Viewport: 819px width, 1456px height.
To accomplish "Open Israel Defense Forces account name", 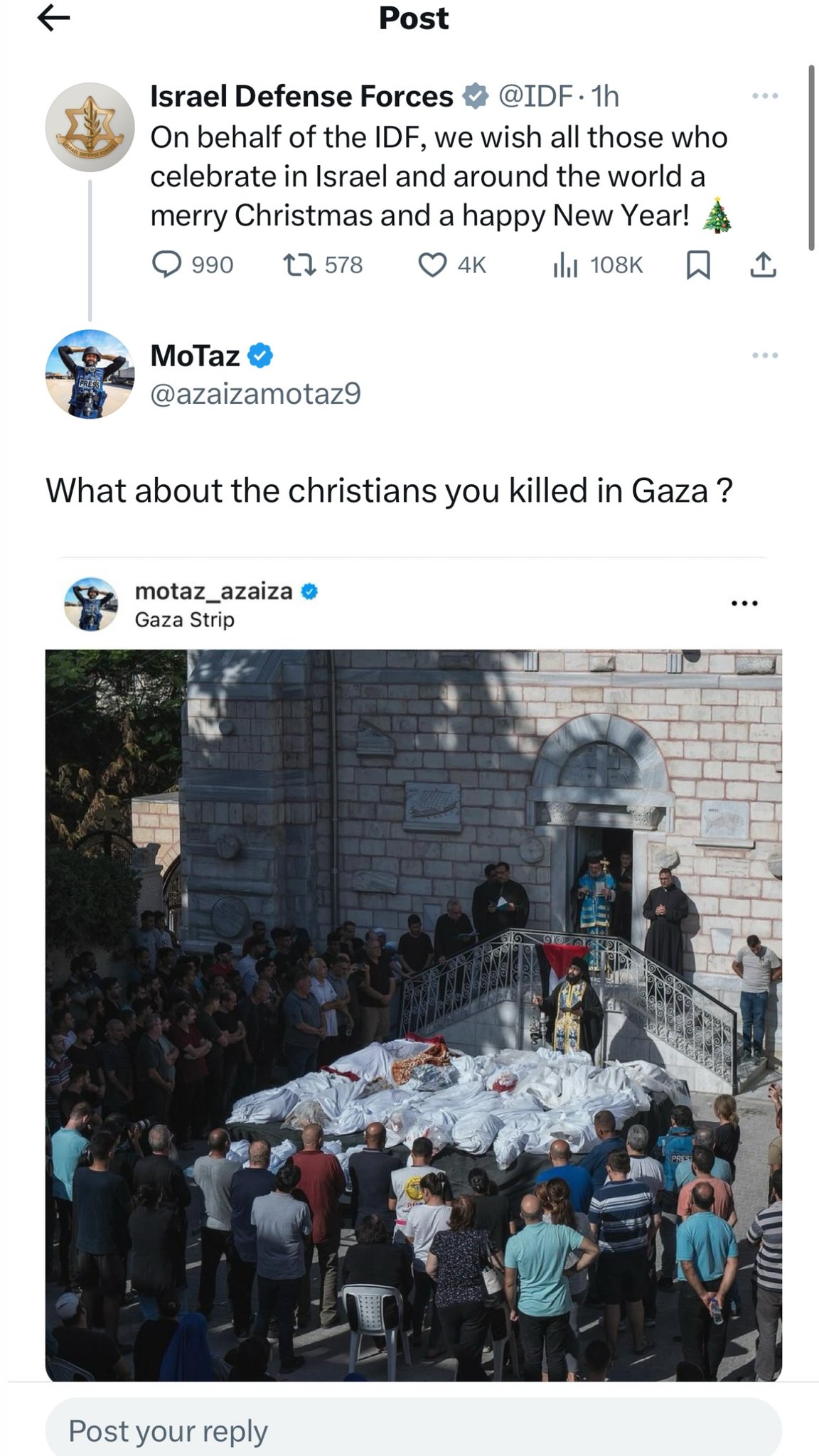I will pyautogui.click(x=301, y=96).
